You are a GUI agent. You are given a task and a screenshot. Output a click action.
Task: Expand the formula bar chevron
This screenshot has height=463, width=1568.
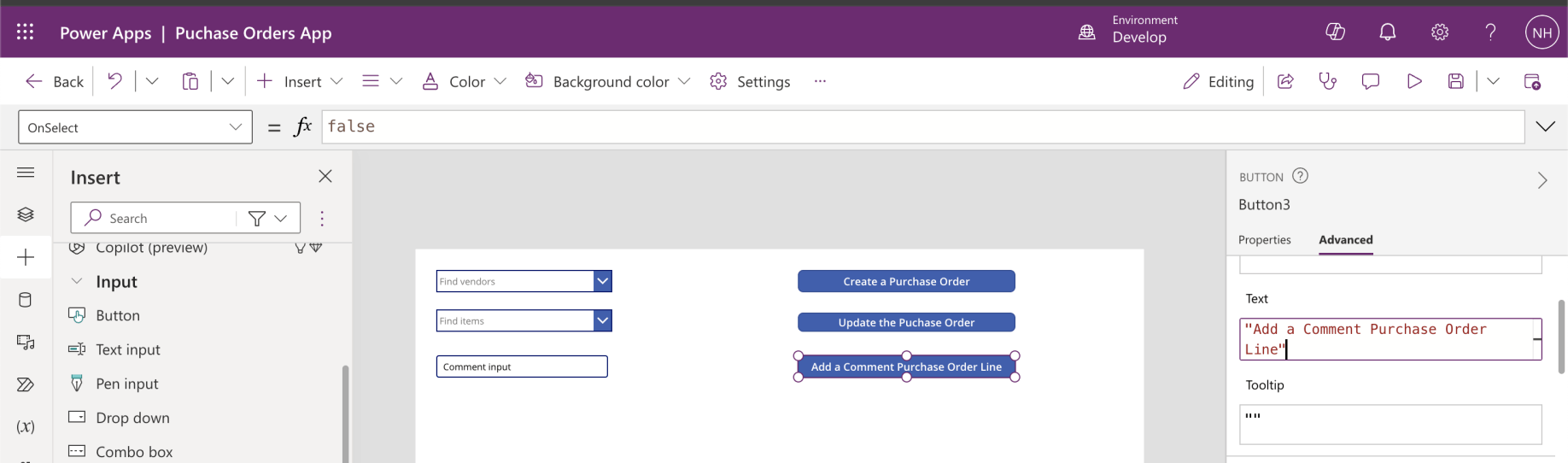1545,126
